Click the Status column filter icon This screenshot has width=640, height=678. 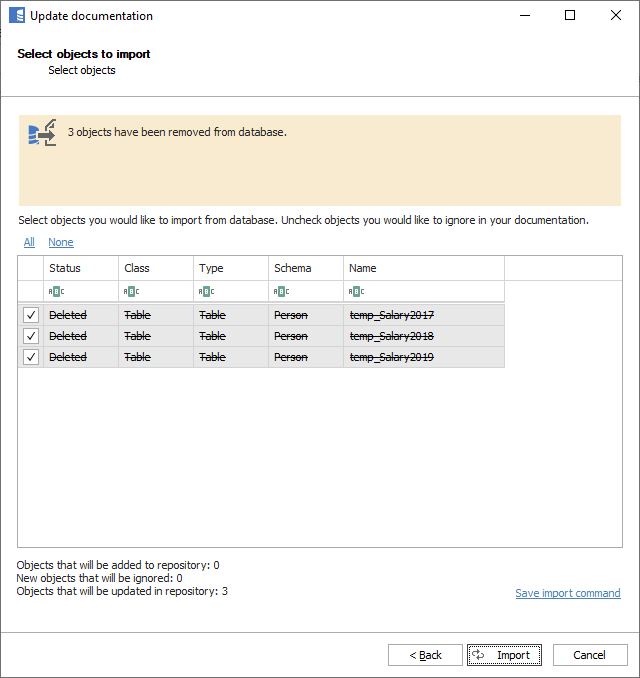pos(56,291)
